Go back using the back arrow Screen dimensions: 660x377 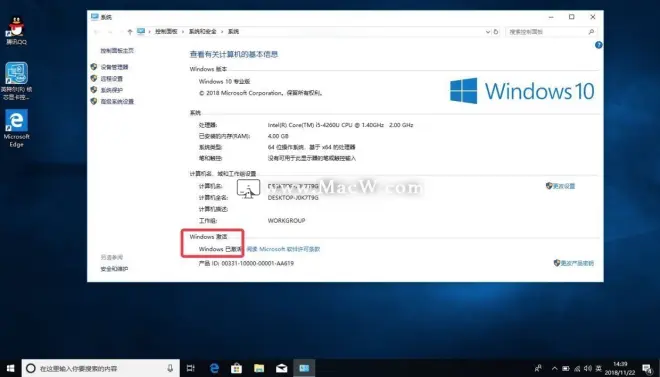(97, 32)
